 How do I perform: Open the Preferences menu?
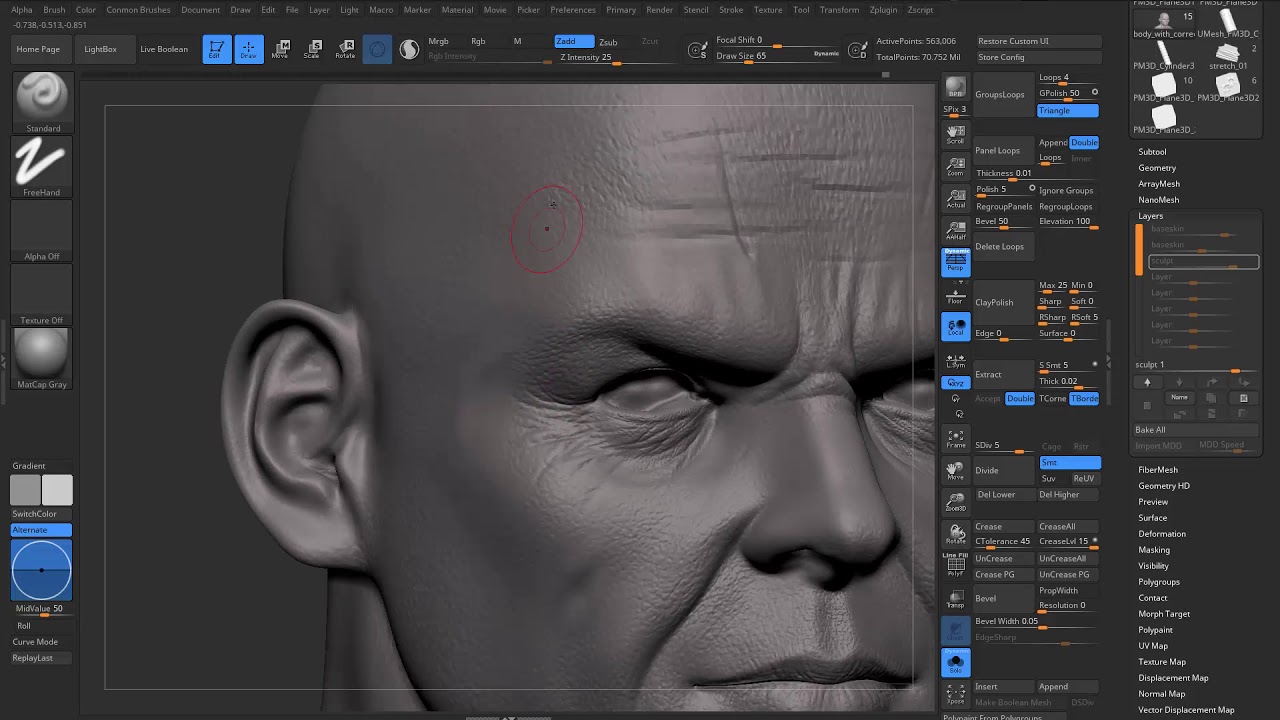tap(573, 10)
